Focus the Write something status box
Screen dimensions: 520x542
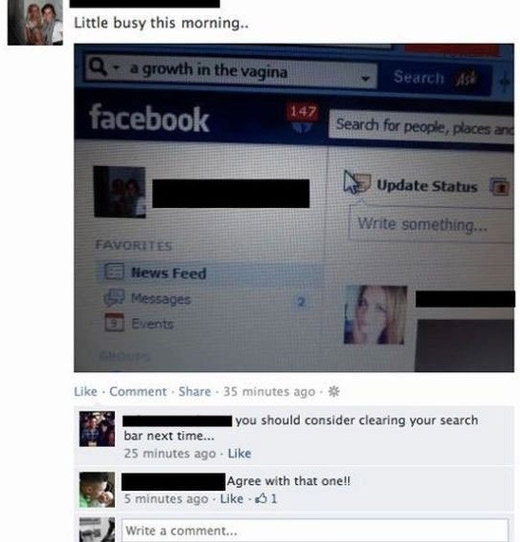[x=431, y=224]
